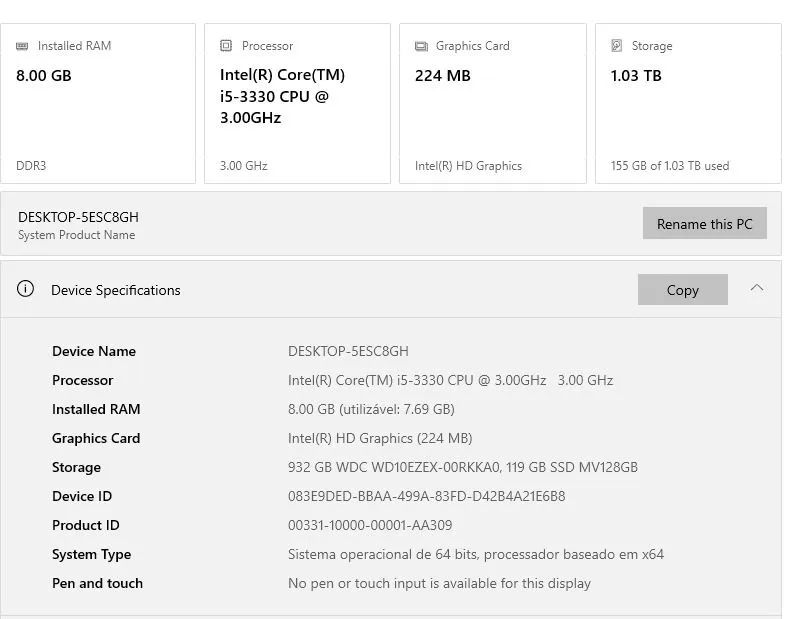
Task: Click the Processor chip icon
Action: click(x=226, y=46)
